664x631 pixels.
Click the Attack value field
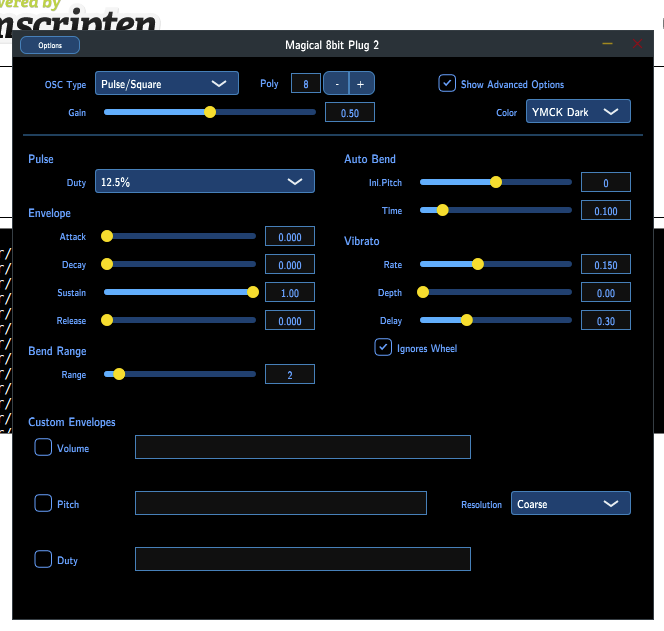coord(290,236)
